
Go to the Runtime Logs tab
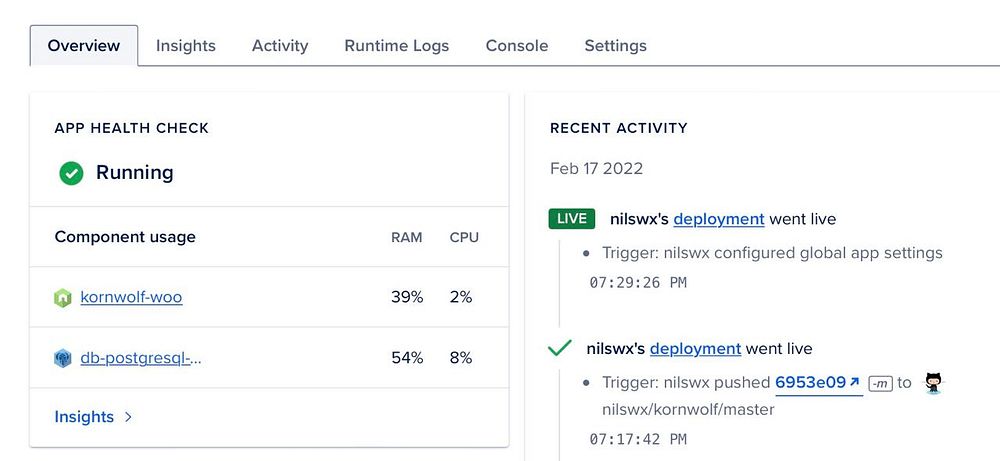click(397, 46)
